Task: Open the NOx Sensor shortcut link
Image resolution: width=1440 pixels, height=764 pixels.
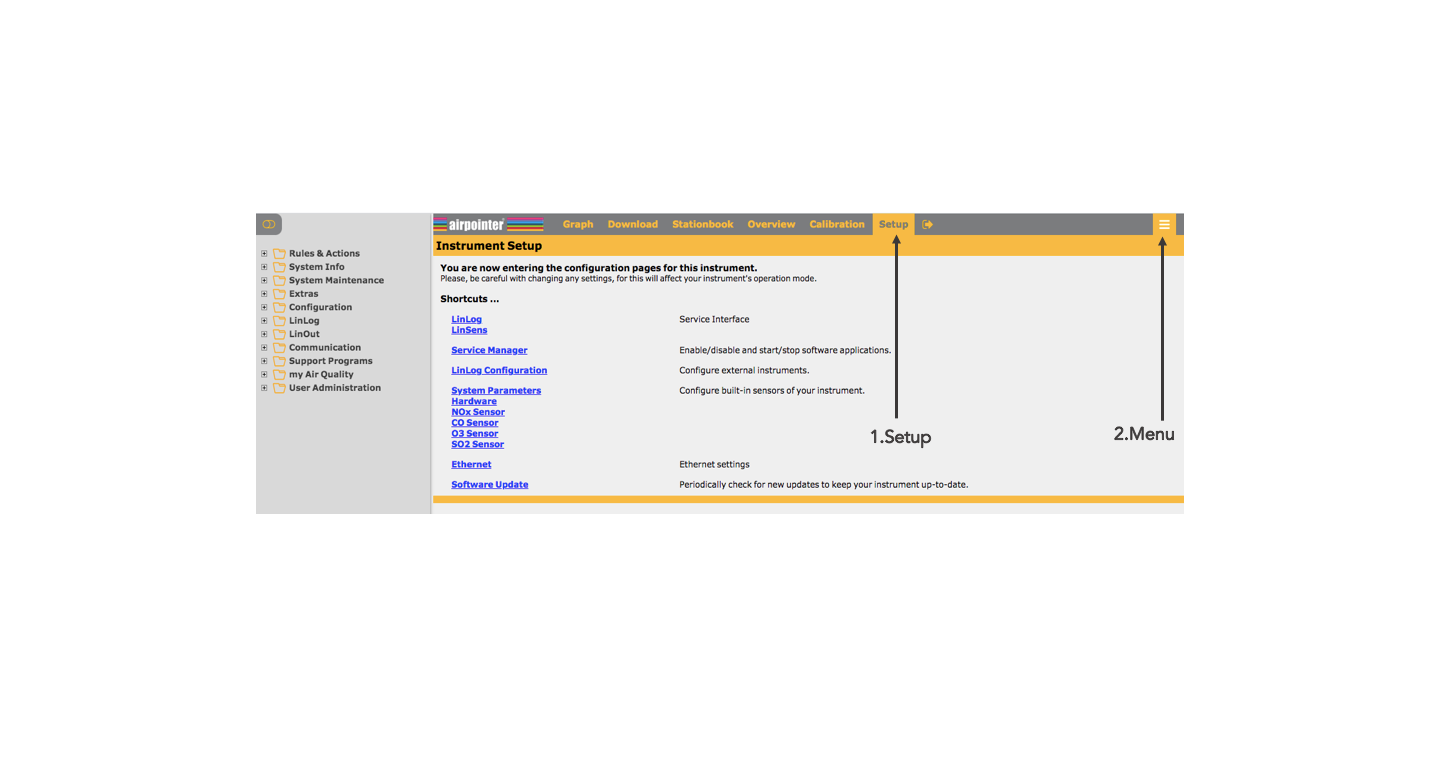Action: 477,412
